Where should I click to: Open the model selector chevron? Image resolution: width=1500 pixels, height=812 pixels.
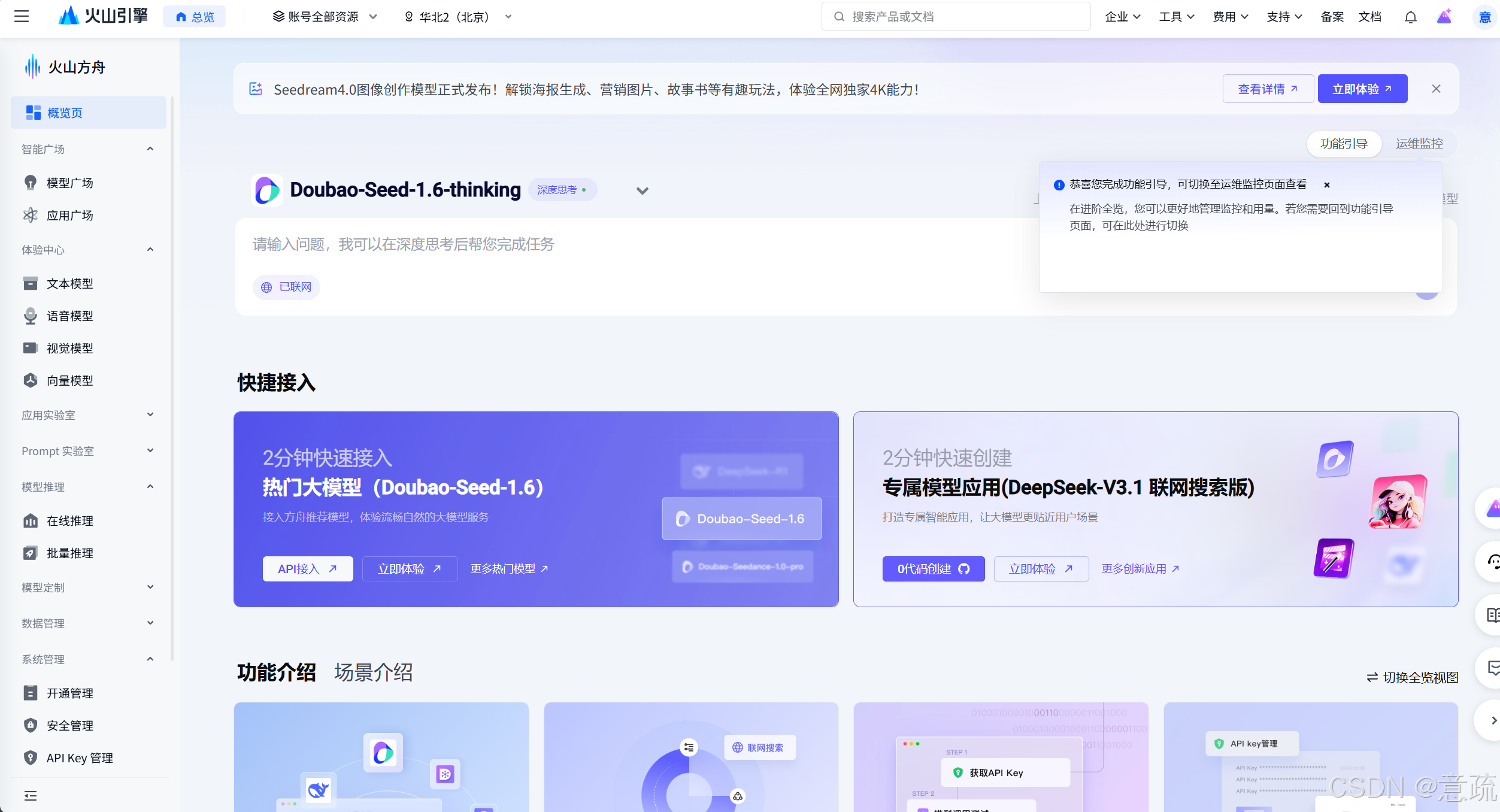click(x=642, y=191)
